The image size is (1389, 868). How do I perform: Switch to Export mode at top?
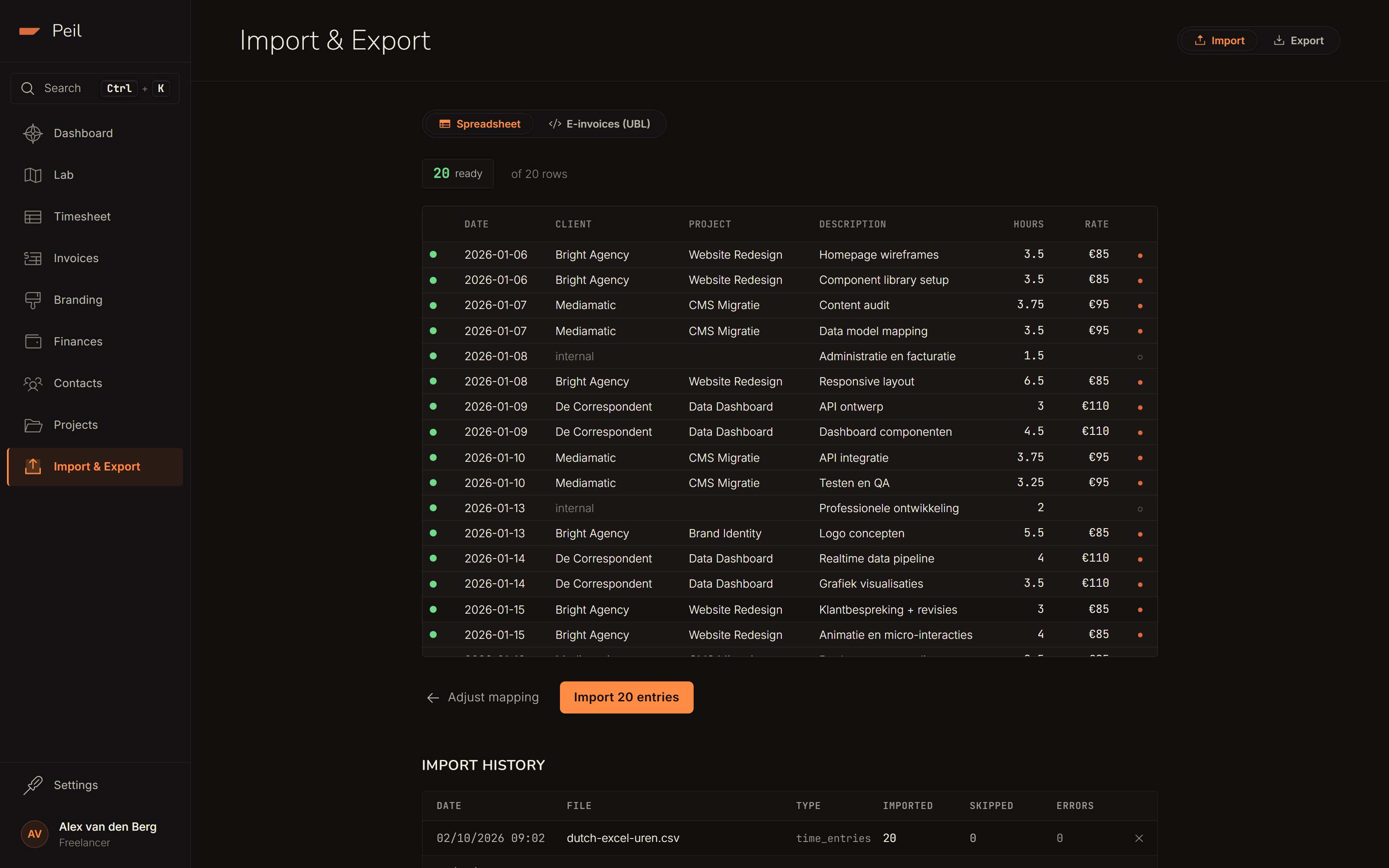click(1298, 41)
